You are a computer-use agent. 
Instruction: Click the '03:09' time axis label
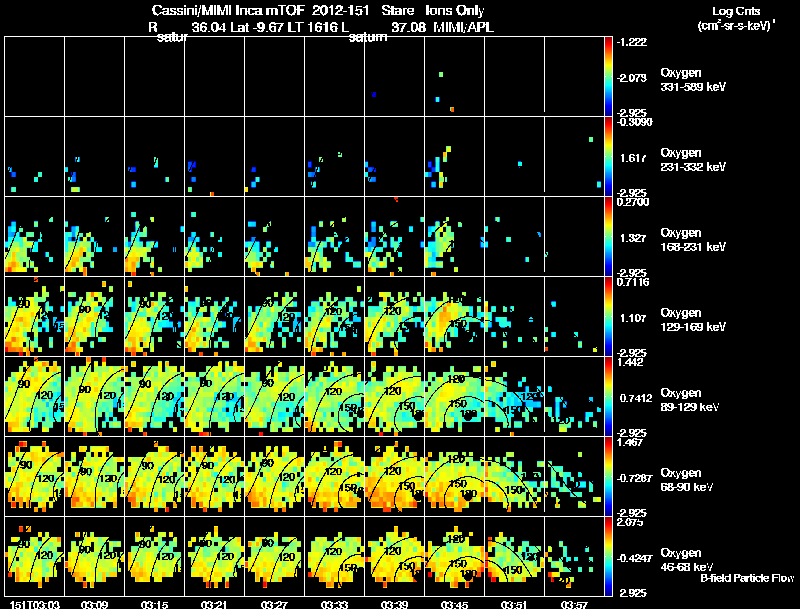pyautogui.click(x=94, y=604)
